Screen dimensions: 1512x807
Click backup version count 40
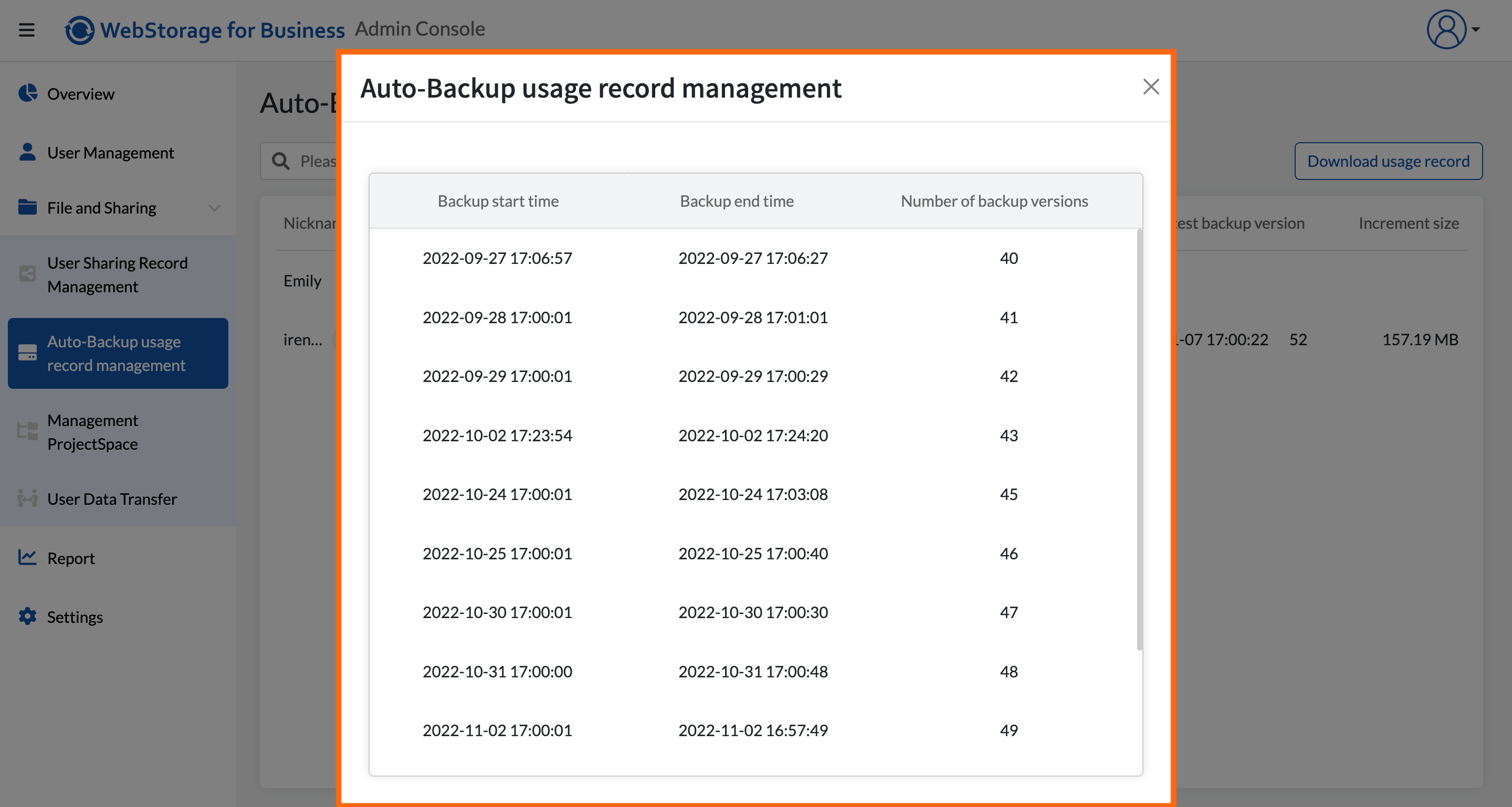click(1009, 258)
